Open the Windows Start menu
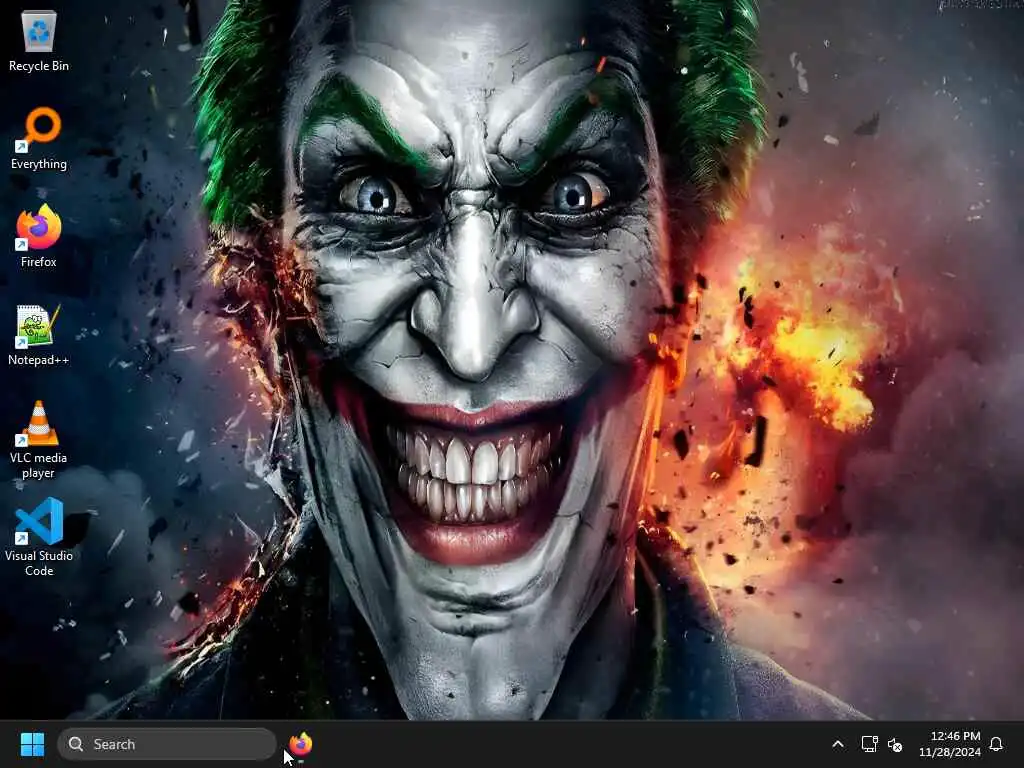The image size is (1024, 768). click(32, 744)
